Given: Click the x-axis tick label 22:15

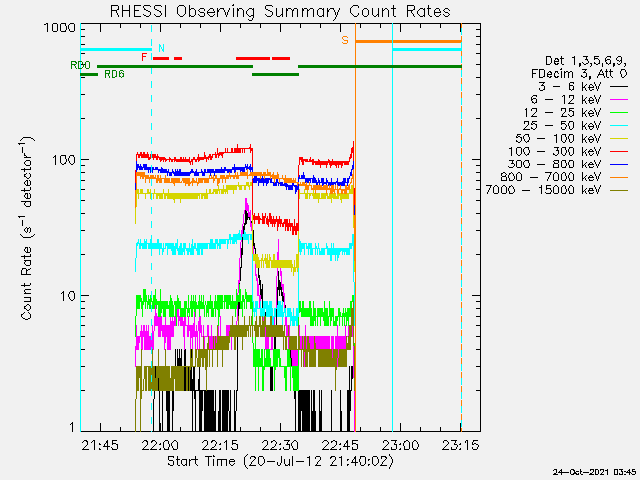Looking at the screenshot, I should click(220, 445).
